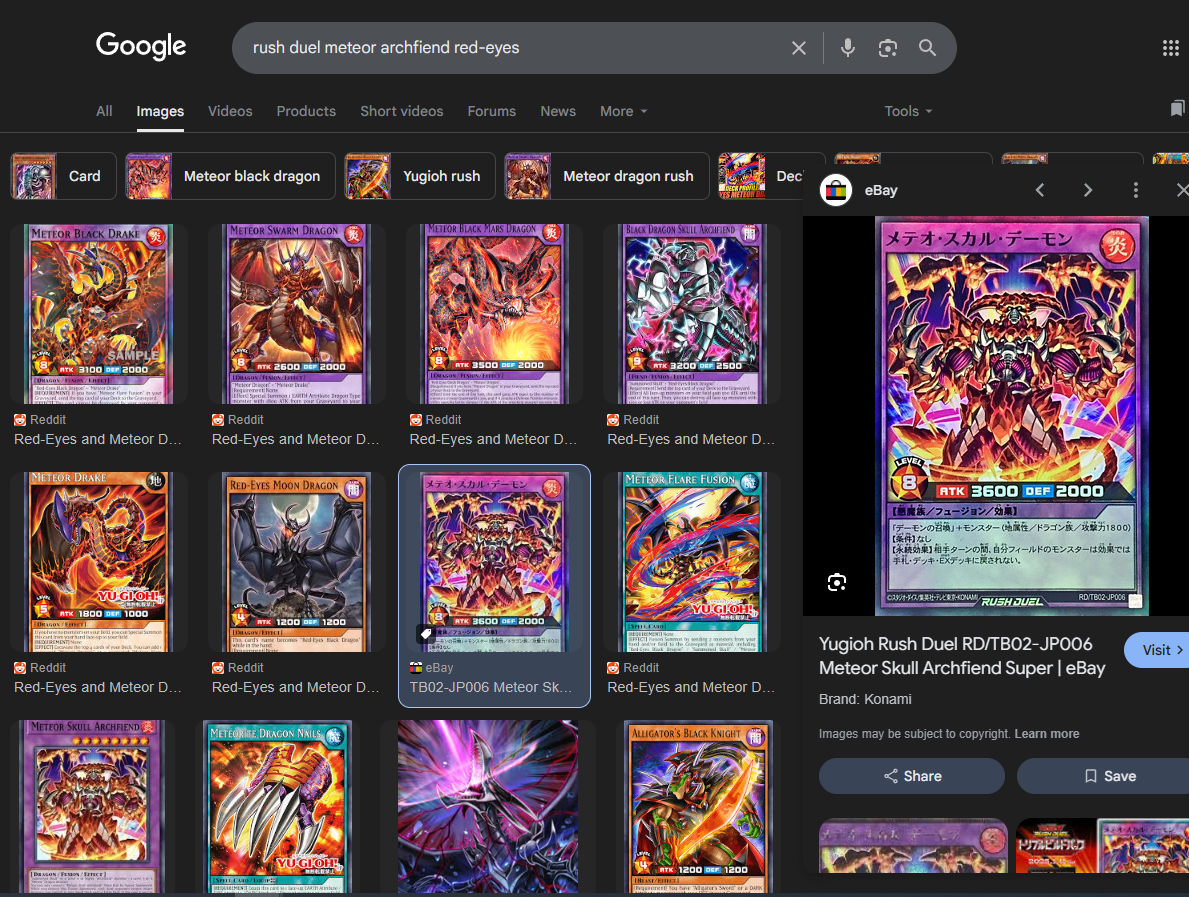Clear the search box with X
This screenshot has height=897, width=1189.
[798, 48]
